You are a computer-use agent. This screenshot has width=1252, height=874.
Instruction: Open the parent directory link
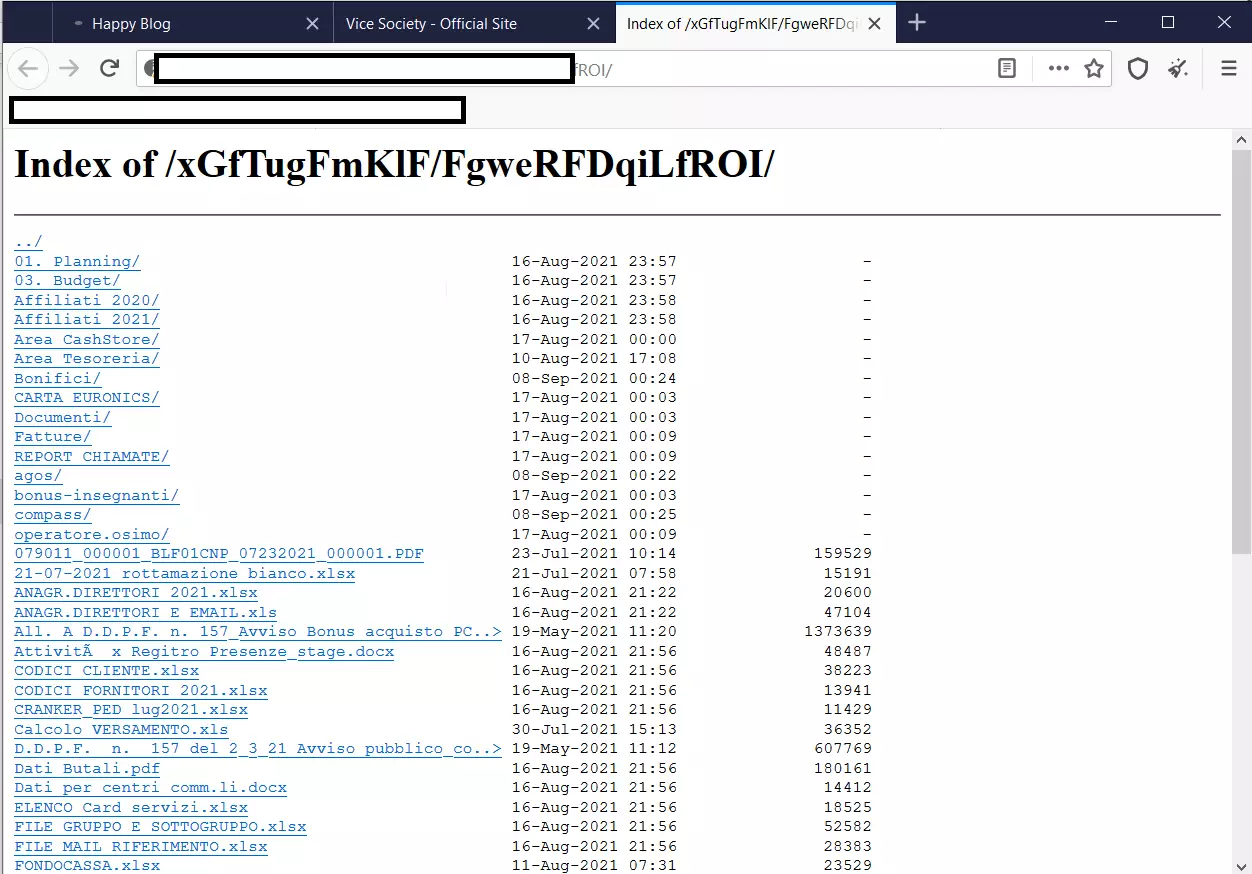pyautogui.click(x=26, y=241)
